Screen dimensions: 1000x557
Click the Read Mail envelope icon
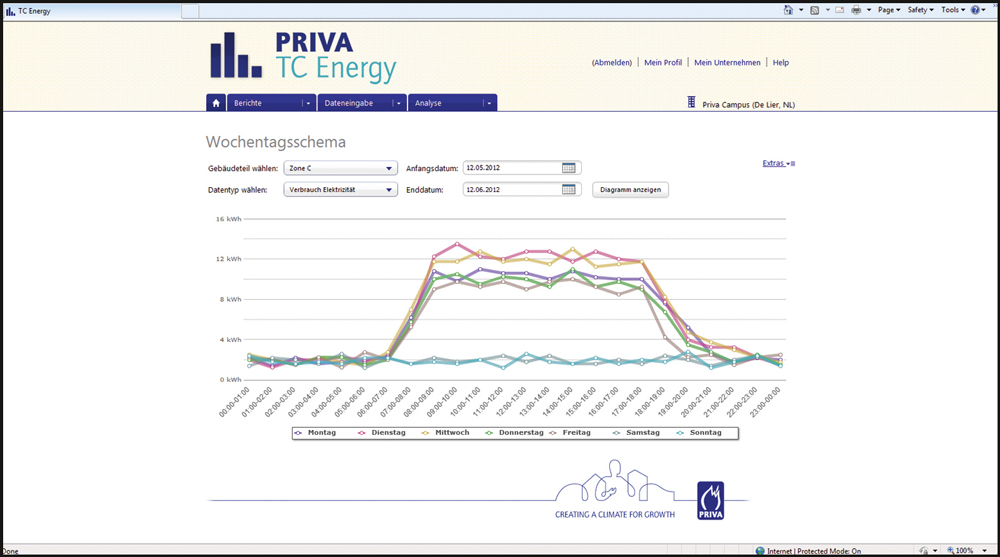point(839,10)
